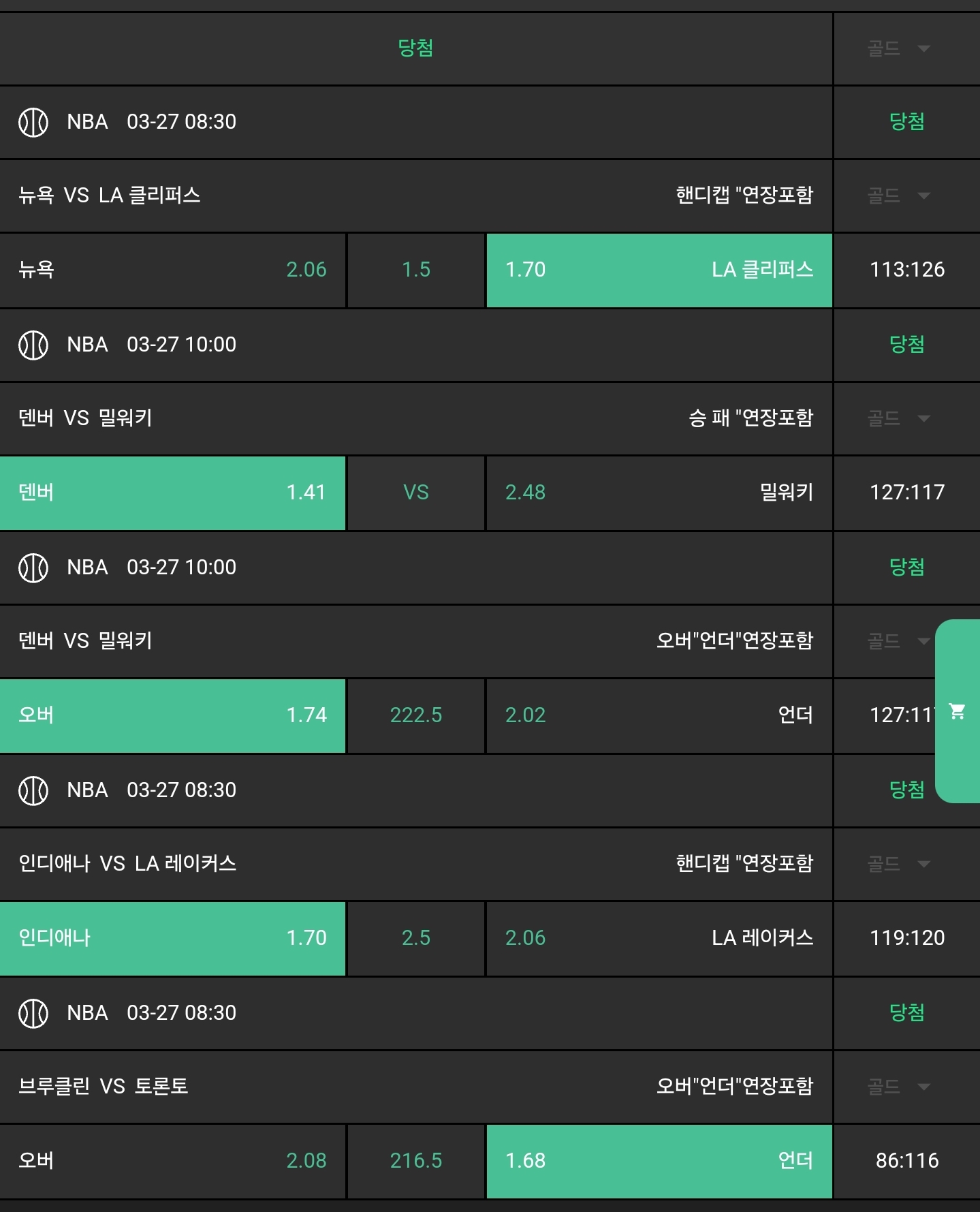This screenshot has height=1212, width=980.
Task: Click basketball icon for New York vs LA Clippers game
Action: (33, 123)
